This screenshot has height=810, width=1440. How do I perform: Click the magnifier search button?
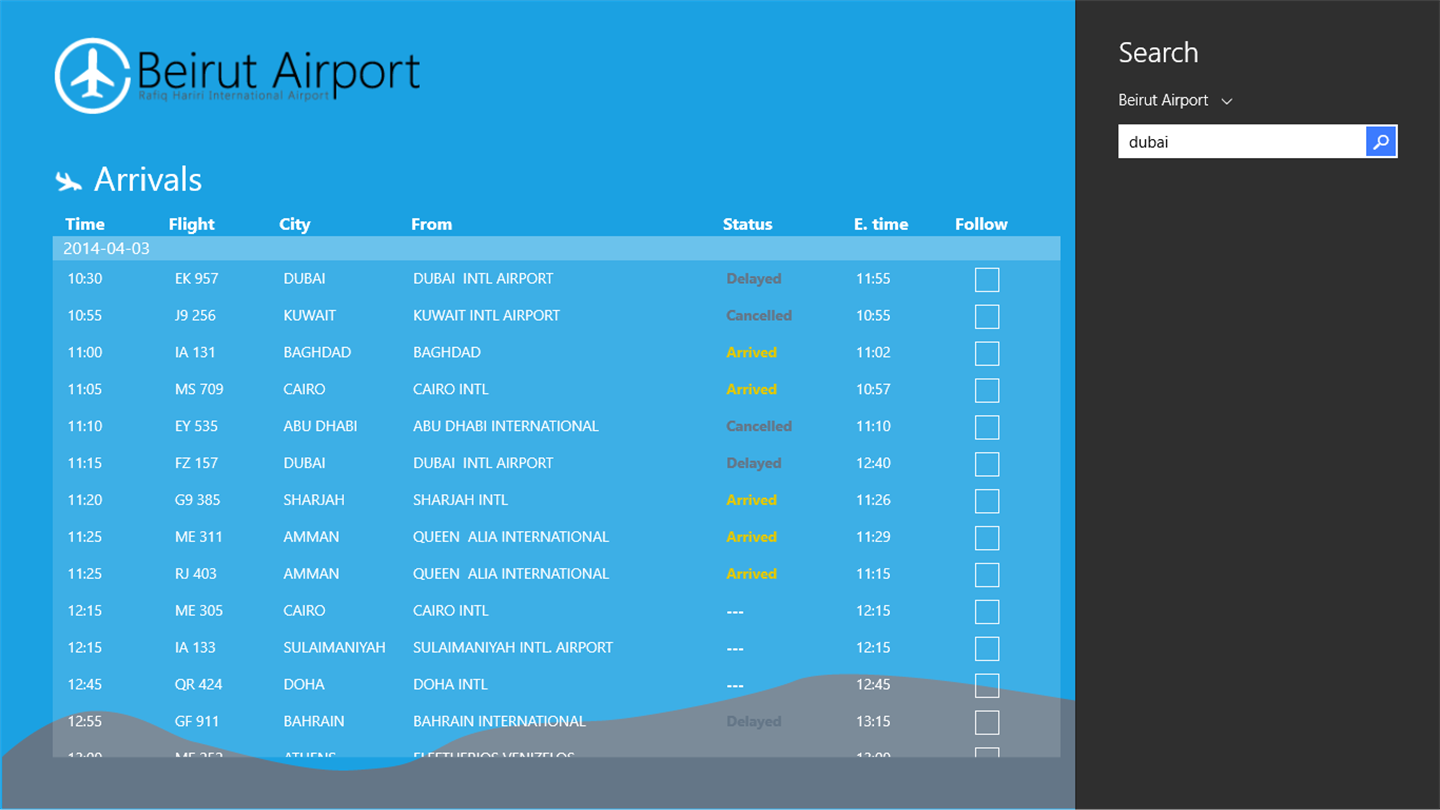tap(1381, 142)
